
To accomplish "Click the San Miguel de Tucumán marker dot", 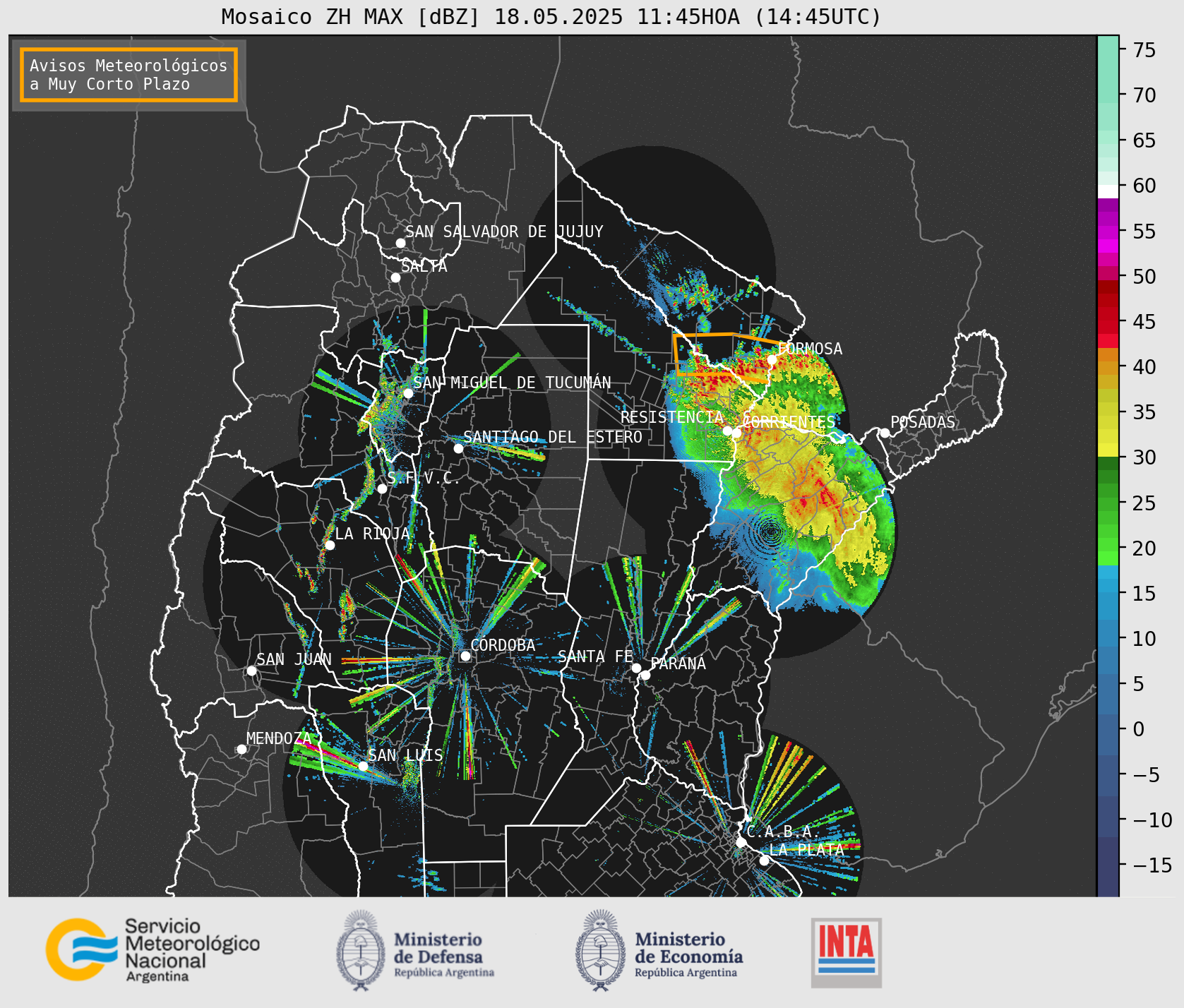I will tap(407, 393).
